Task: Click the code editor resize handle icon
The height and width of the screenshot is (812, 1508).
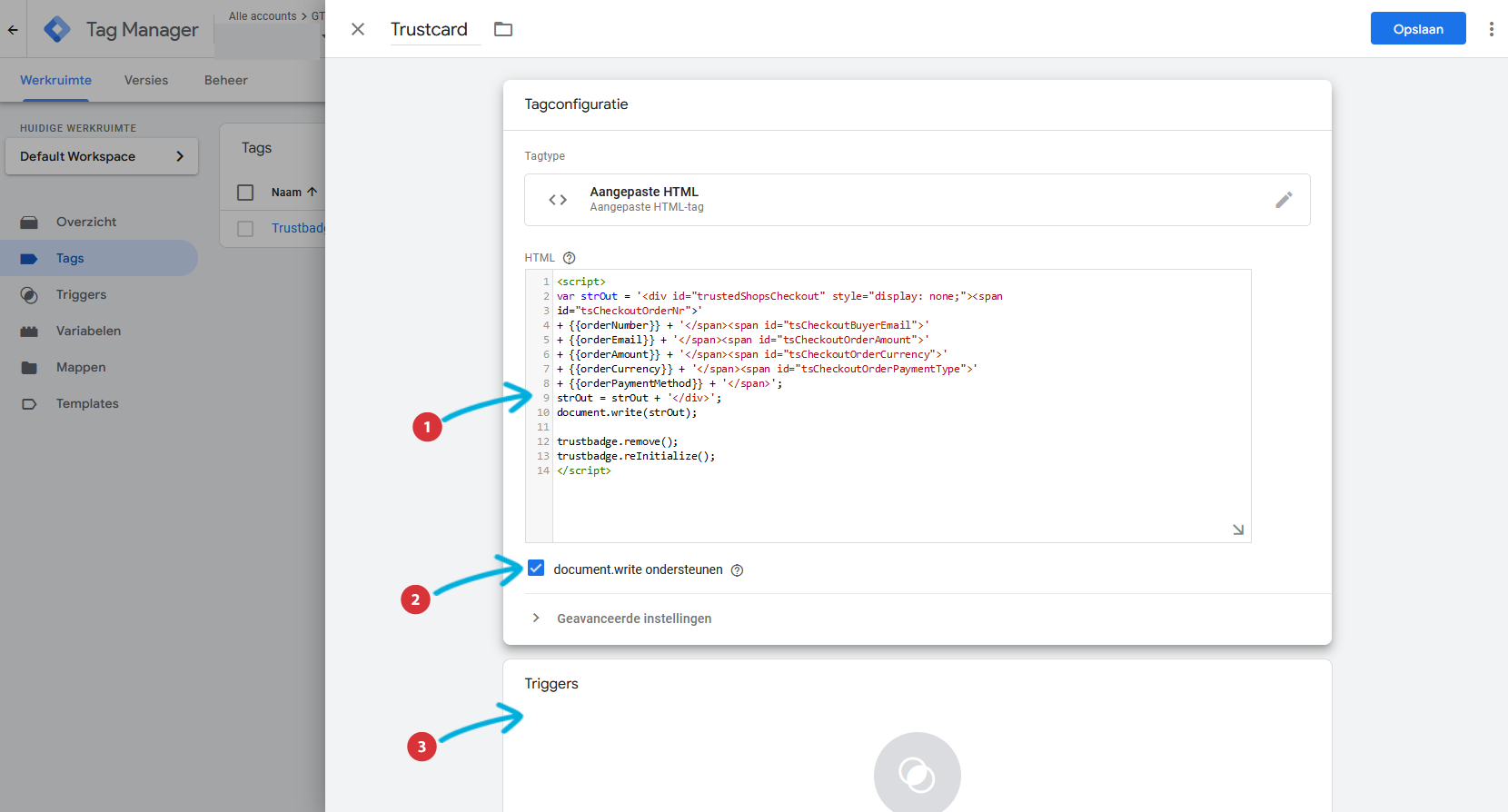Action: (x=1238, y=530)
